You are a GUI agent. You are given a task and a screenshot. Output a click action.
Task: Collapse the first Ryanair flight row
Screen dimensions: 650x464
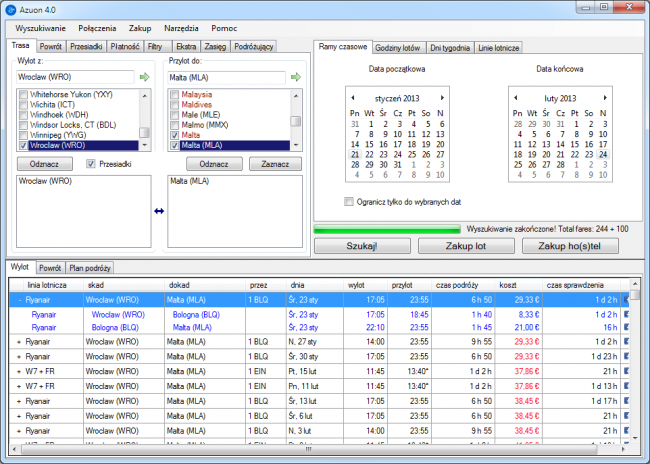(21, 299)
